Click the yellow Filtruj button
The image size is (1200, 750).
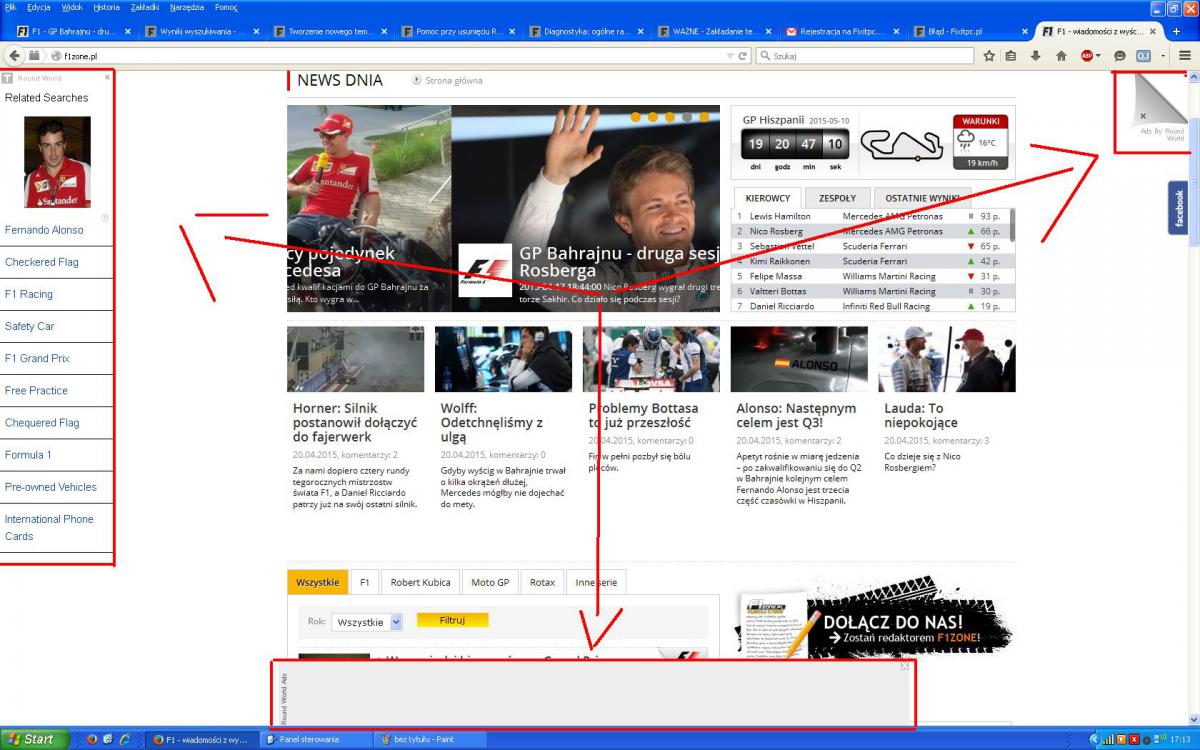[452, 620]
